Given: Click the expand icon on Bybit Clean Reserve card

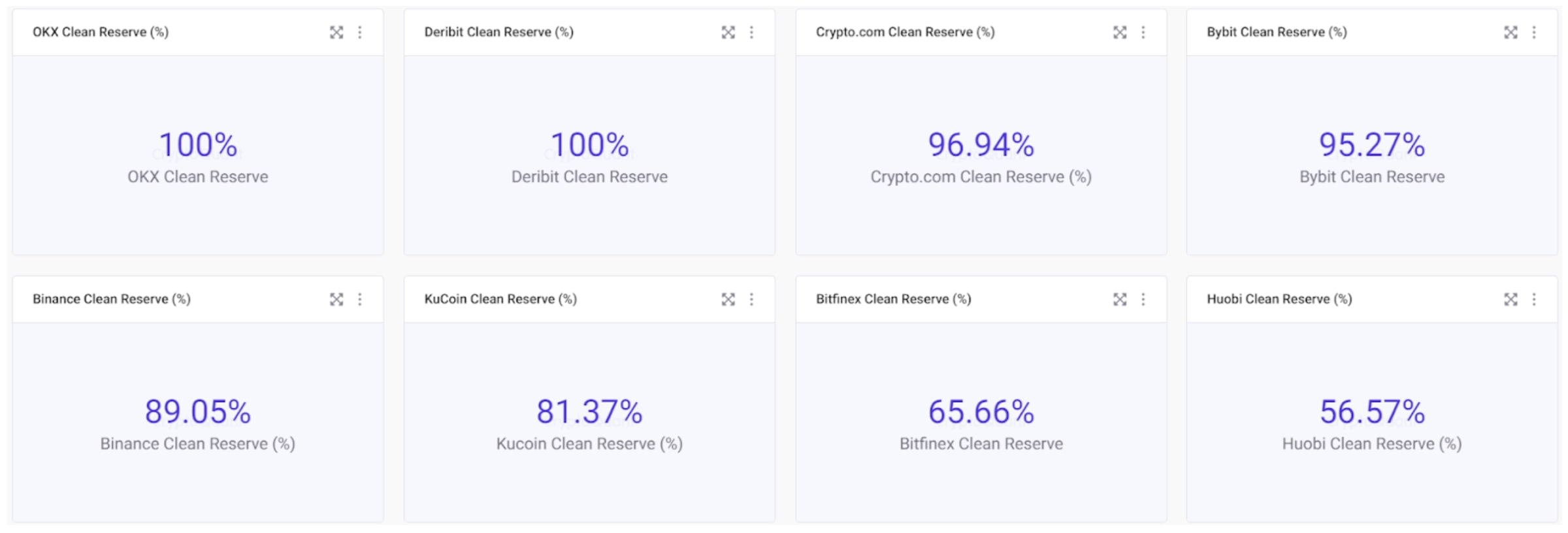Looking at the screenshot, I should tap(1511, 32).
